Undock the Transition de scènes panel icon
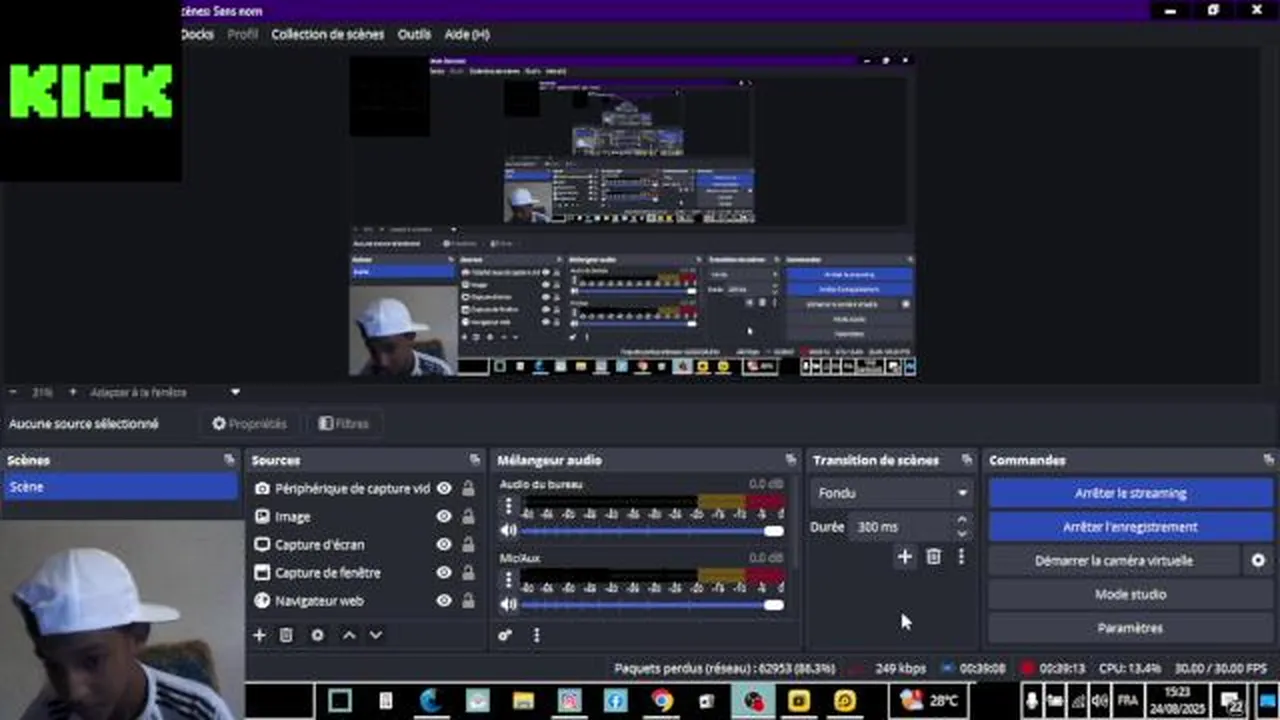The image size is (1280, 720). [x=966, y=460]
